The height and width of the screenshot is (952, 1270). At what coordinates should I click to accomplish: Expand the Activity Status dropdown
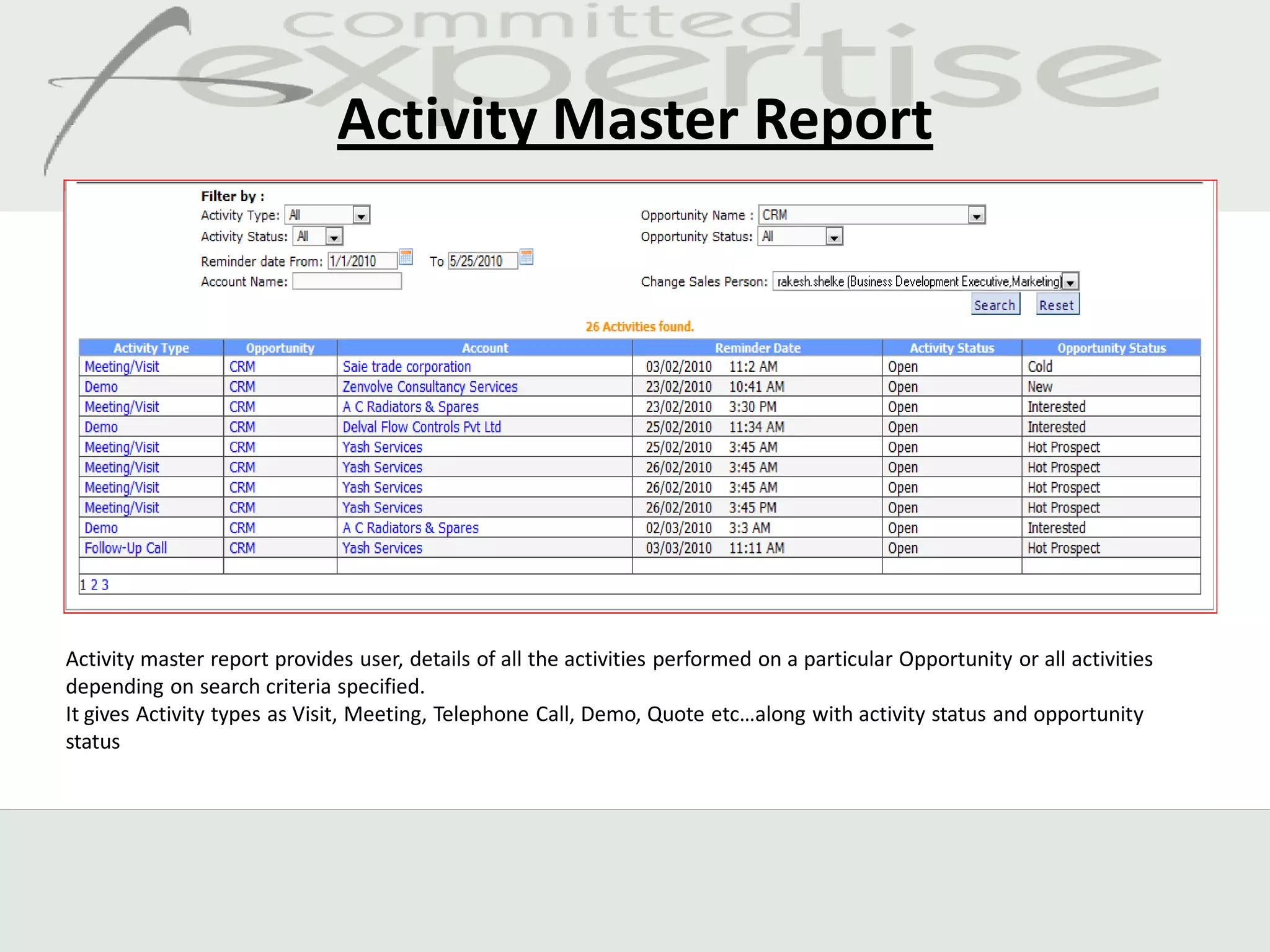tap(334, 237)
